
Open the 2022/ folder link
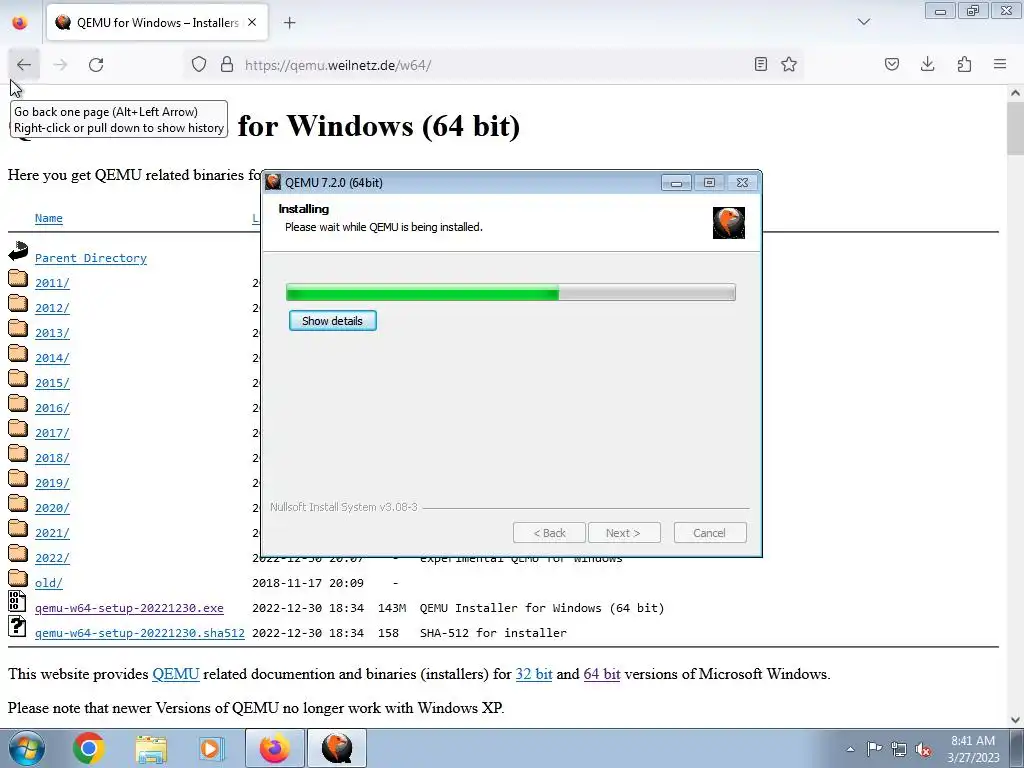(52, 558)
